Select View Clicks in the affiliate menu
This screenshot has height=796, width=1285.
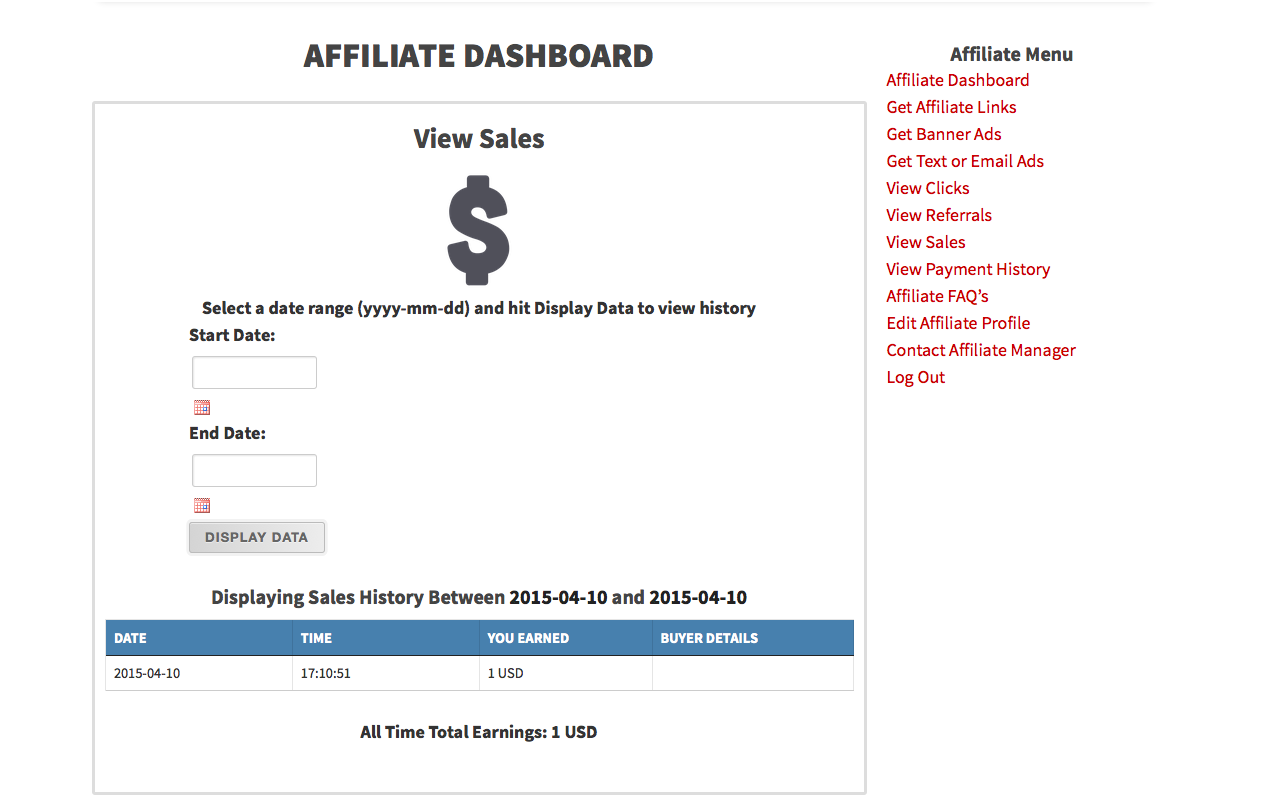(x=928, y=188)
